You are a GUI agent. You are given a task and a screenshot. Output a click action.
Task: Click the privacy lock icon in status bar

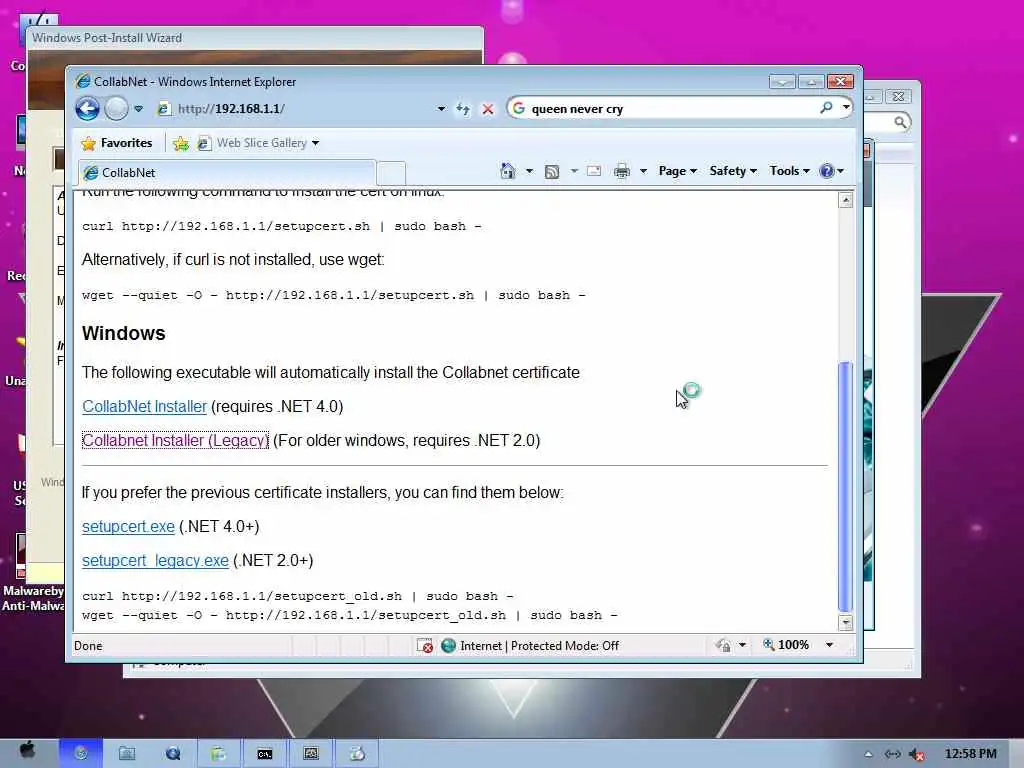pyautogui.click(x=723, y=645)
